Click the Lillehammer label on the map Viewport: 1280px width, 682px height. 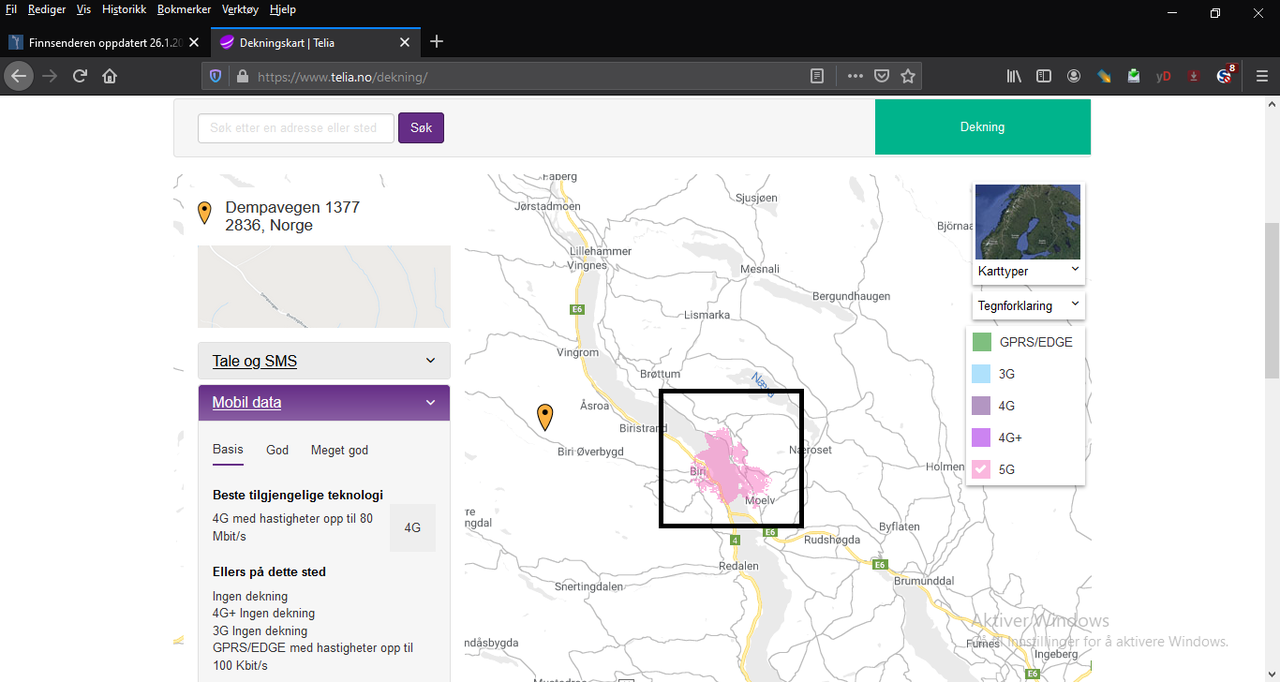600,251
